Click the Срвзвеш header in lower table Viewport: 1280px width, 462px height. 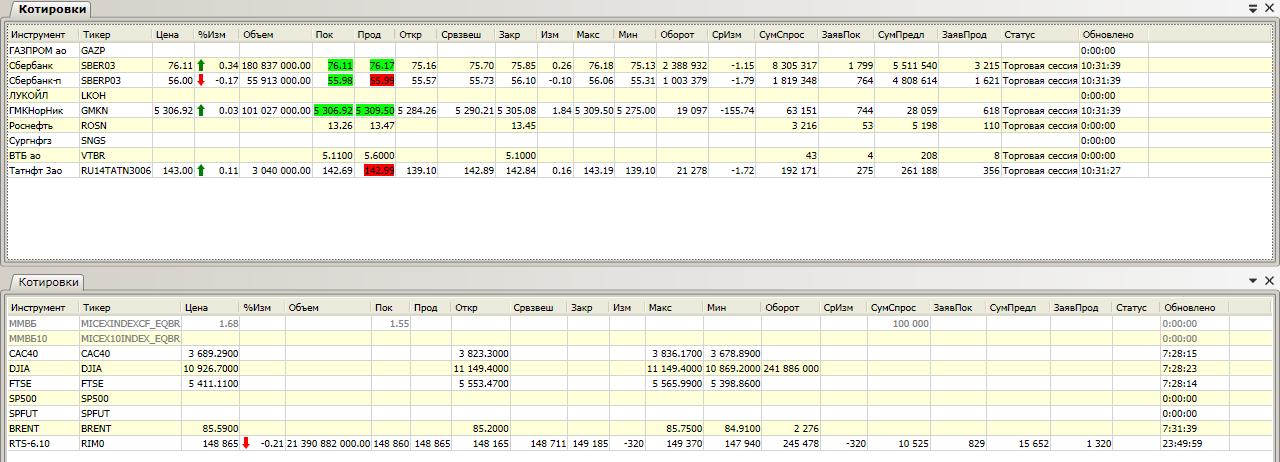538,307
